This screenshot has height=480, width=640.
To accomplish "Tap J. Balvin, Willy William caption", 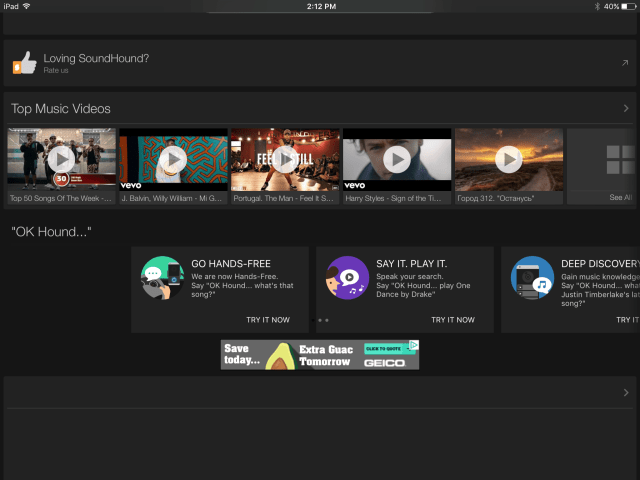I will [x=171, y=198].
